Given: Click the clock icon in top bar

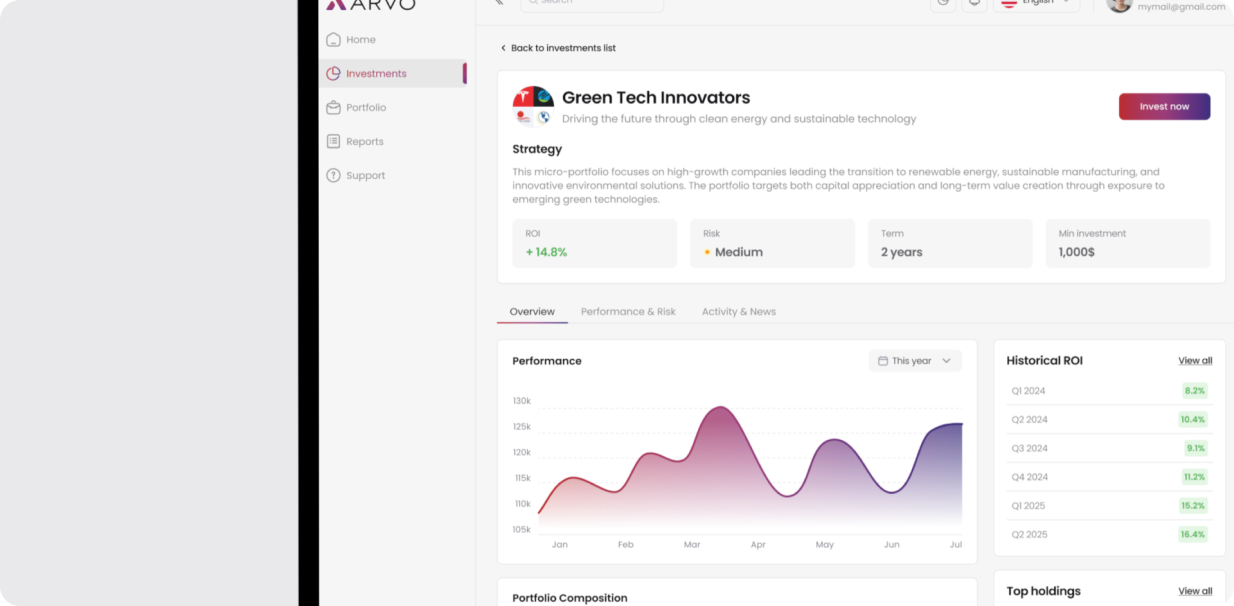Looking at the screenshot, I should 943,3.
